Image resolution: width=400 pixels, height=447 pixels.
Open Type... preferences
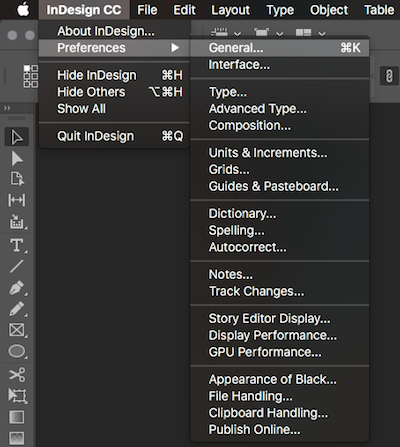[280, 92]
